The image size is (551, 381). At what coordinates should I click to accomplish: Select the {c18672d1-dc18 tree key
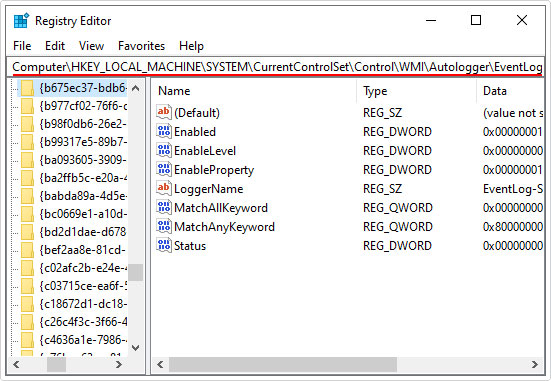pyautogui.click(x=83, y=304)
